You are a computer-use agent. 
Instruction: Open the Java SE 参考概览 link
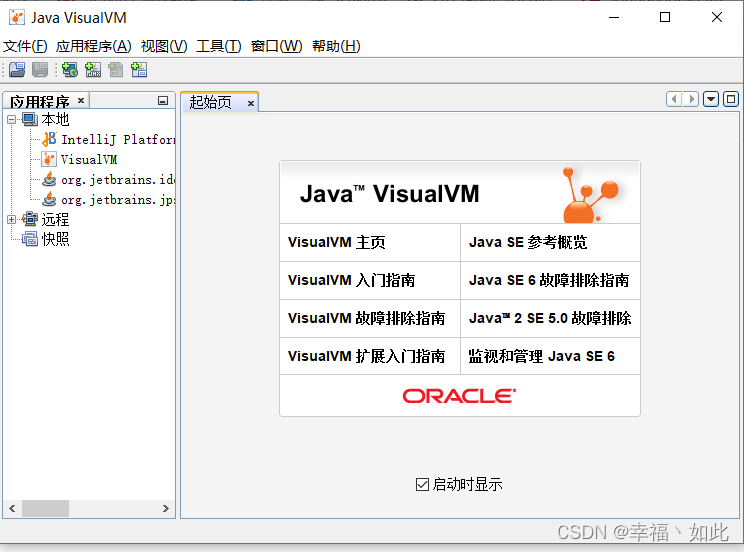coord(528,242)
